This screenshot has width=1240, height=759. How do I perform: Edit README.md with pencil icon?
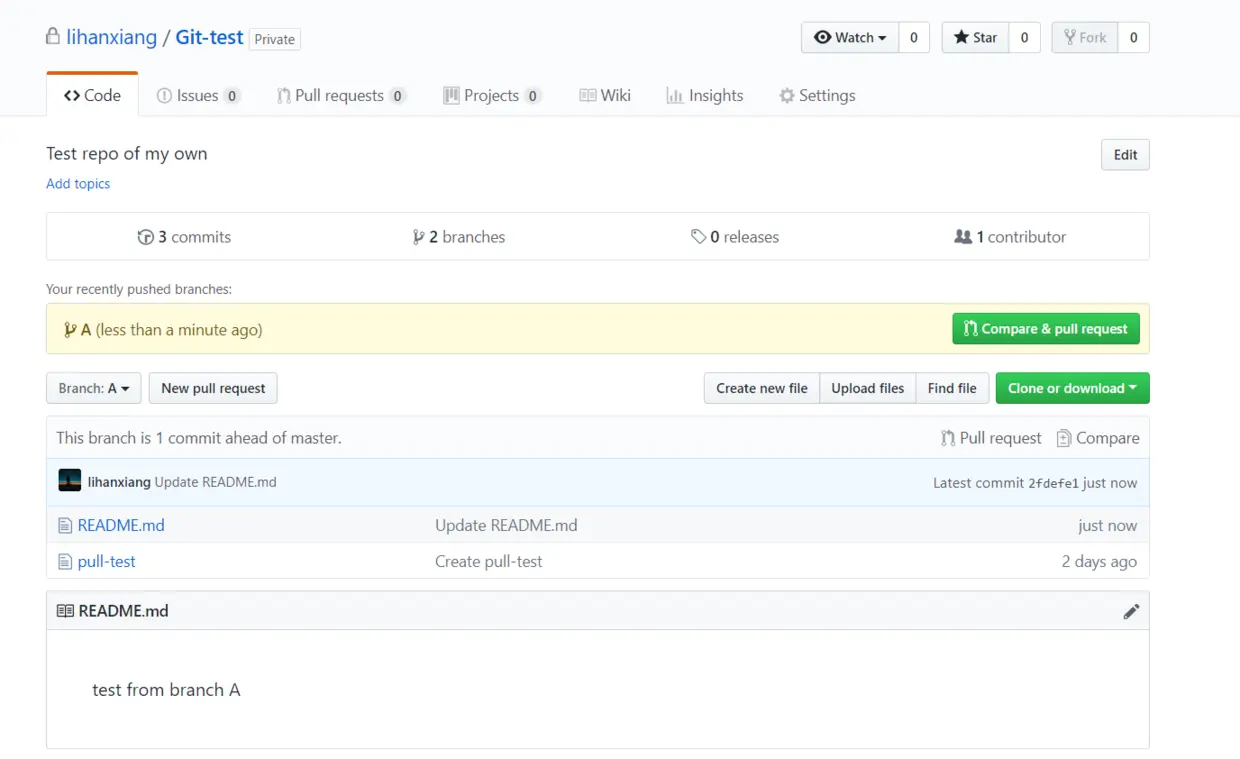tap(1131, 611)
